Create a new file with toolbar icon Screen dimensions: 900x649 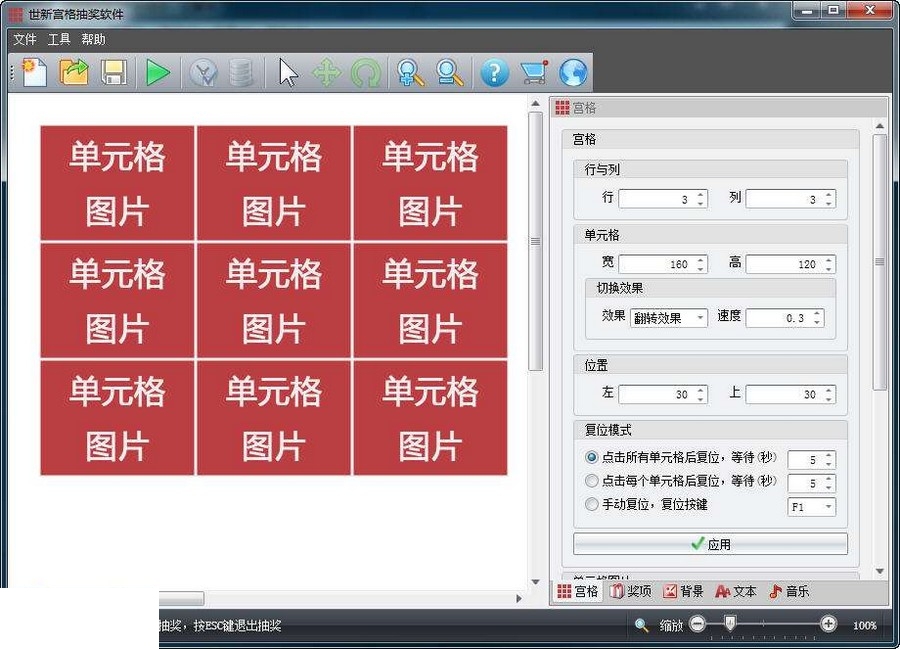[x=34, y=73]
